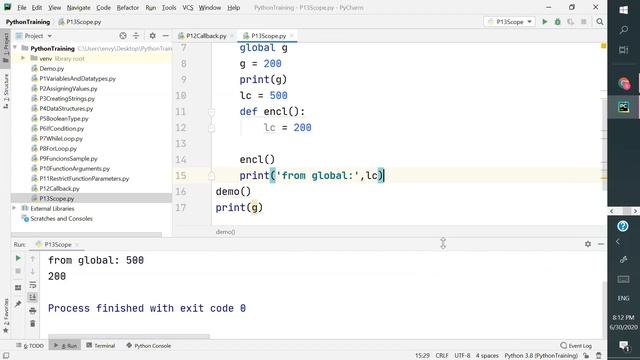Clear all Run console output
The width and height of the screenshot is (640, 360).
[33, 324]
